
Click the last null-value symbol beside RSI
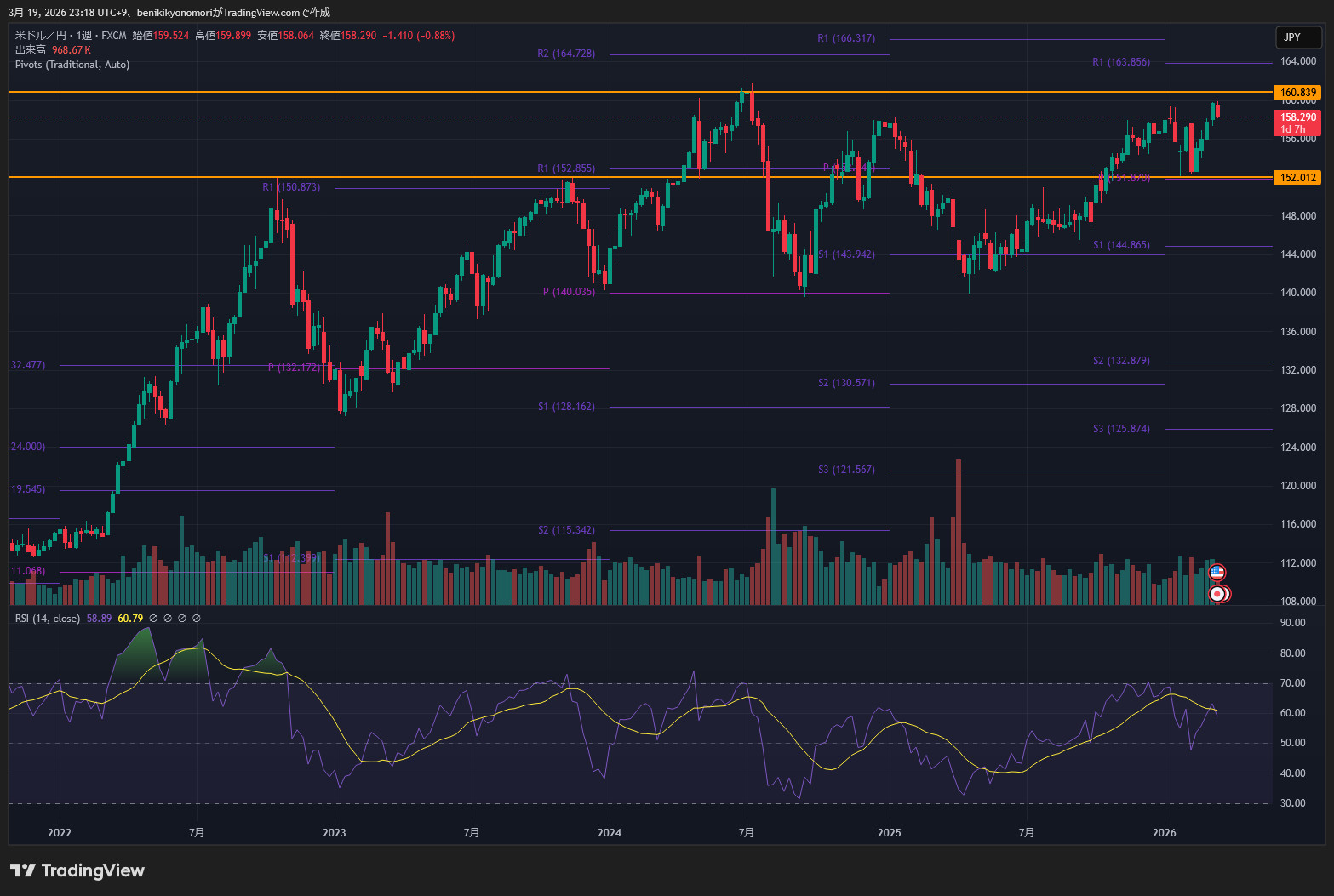click(x=197, y=619)
